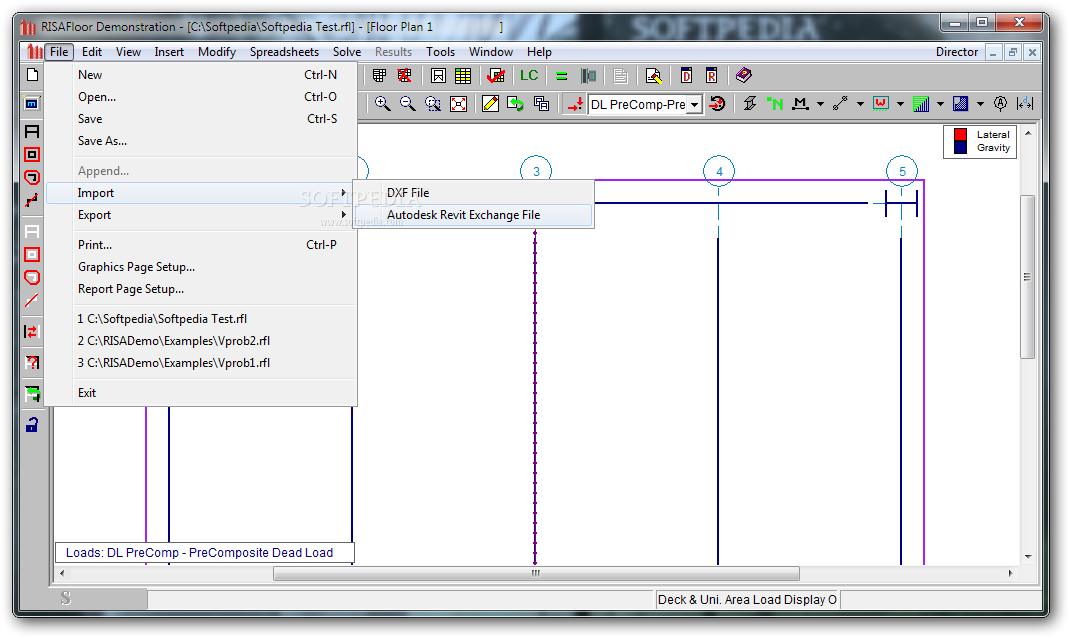
Task: Toggle the I-beam member rendering icon
Action: click(x=750, y=104)
